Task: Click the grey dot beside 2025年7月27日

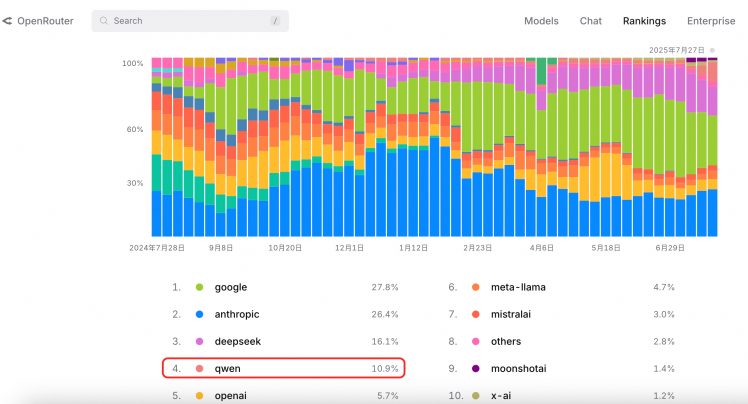Action: (712, 50)
